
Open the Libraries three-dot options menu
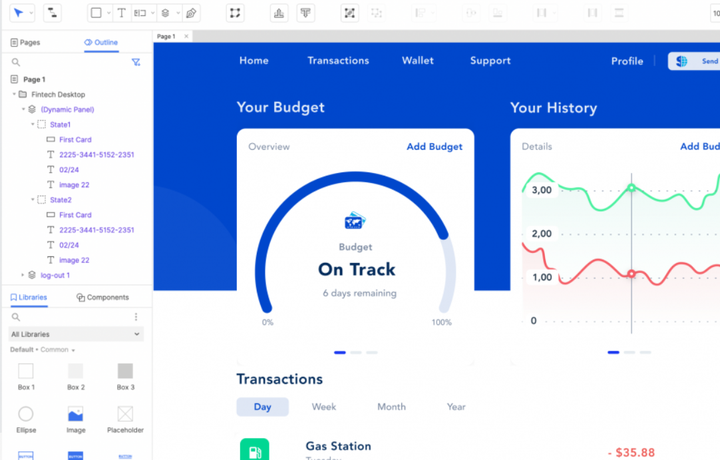pos(136,317)
